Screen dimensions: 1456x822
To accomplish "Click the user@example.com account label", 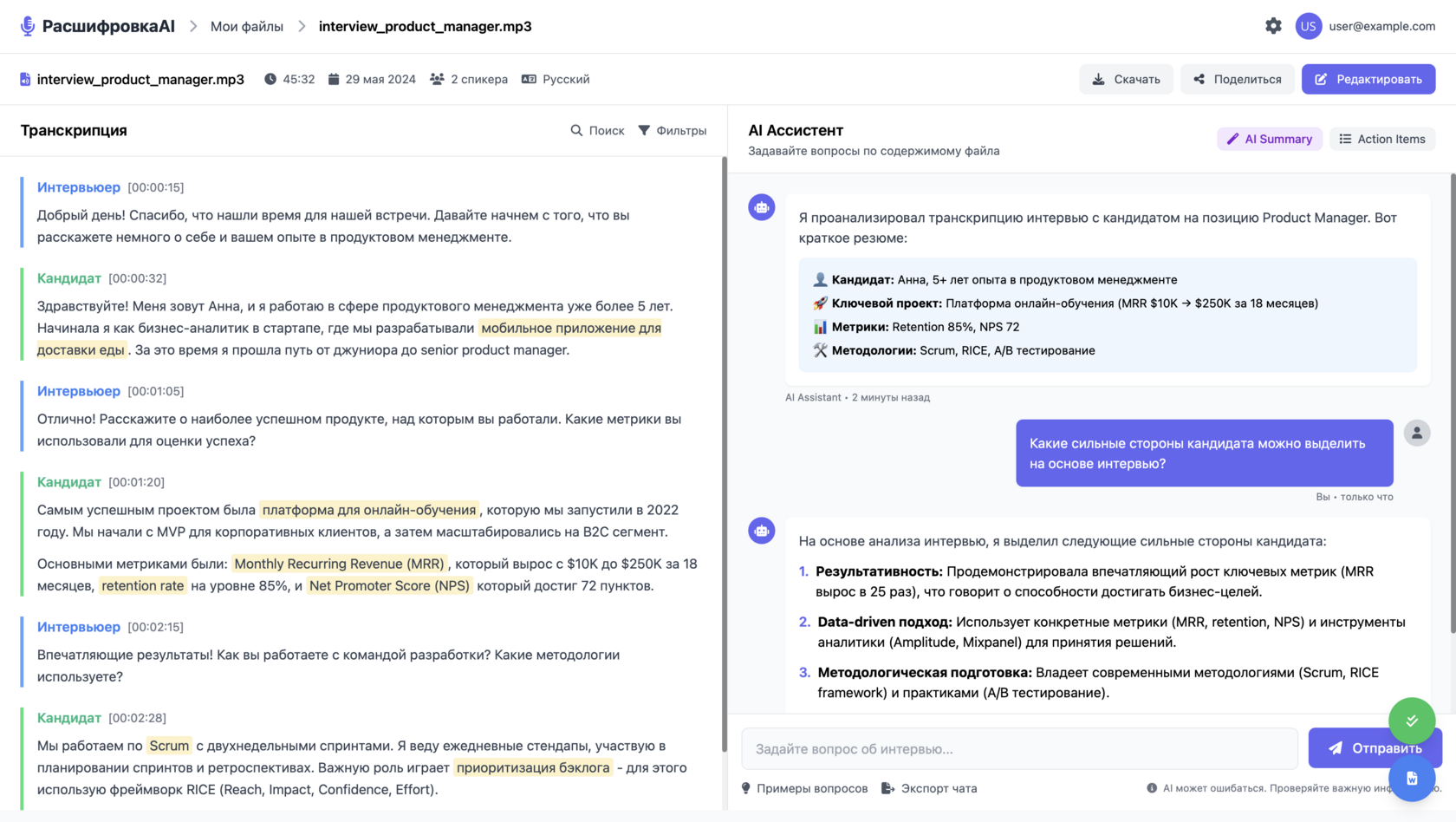I will point(1382,26).
